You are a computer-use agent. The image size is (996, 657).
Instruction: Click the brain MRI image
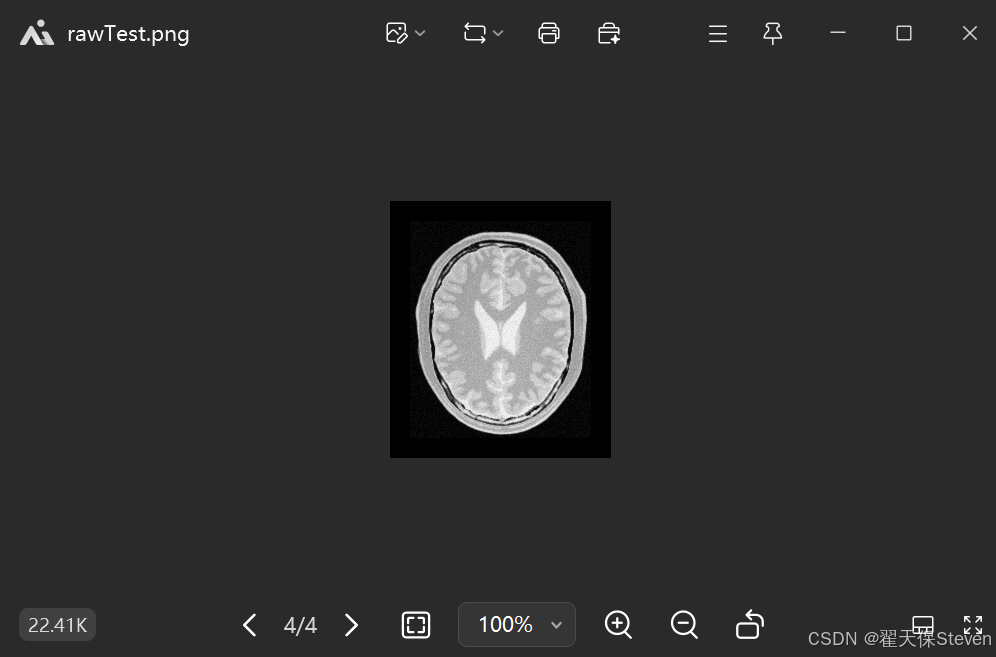pyautogui.click(x=501, y=329)
